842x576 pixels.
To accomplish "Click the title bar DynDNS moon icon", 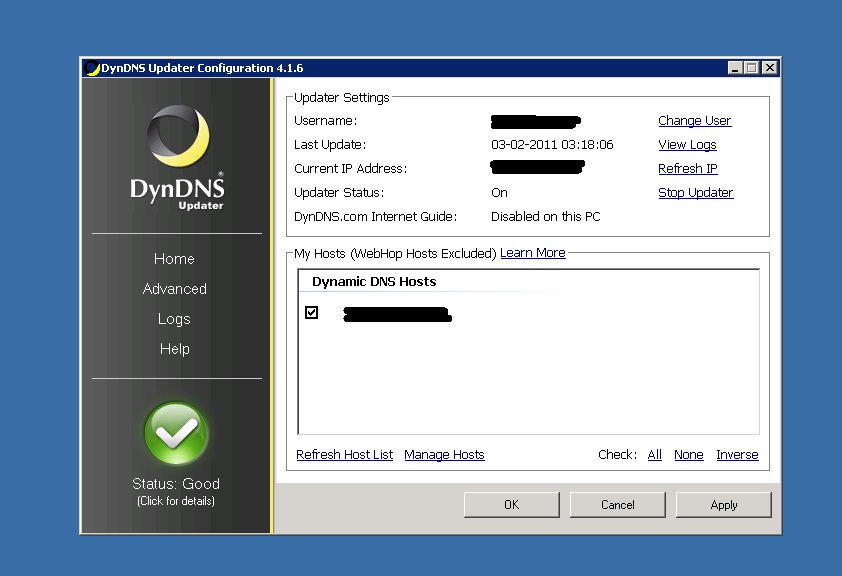I will [92, 68].
